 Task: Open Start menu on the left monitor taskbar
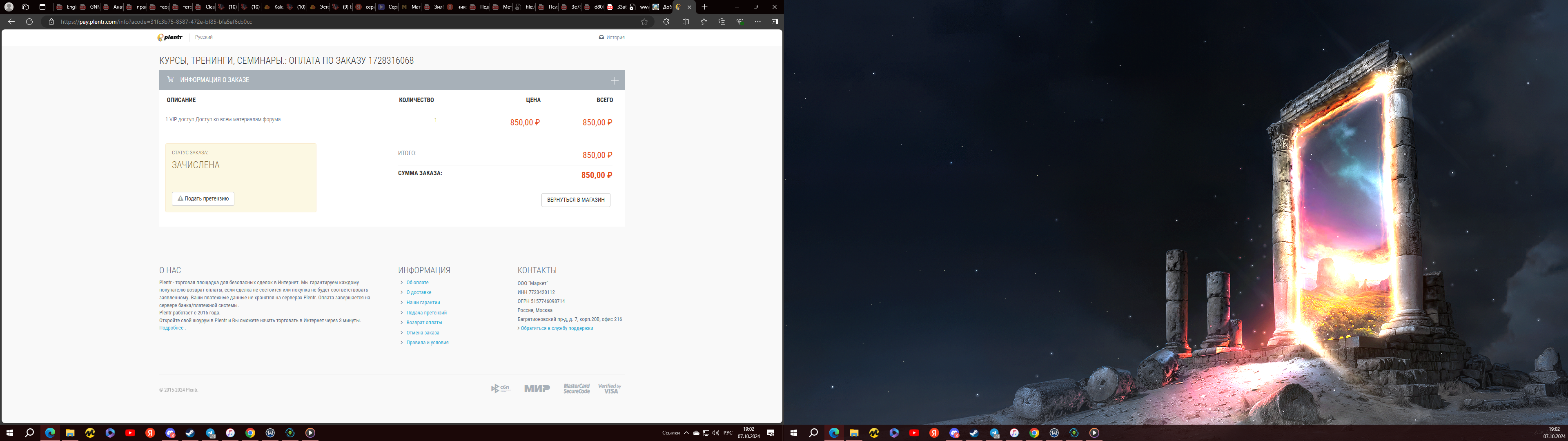[9, 433]
